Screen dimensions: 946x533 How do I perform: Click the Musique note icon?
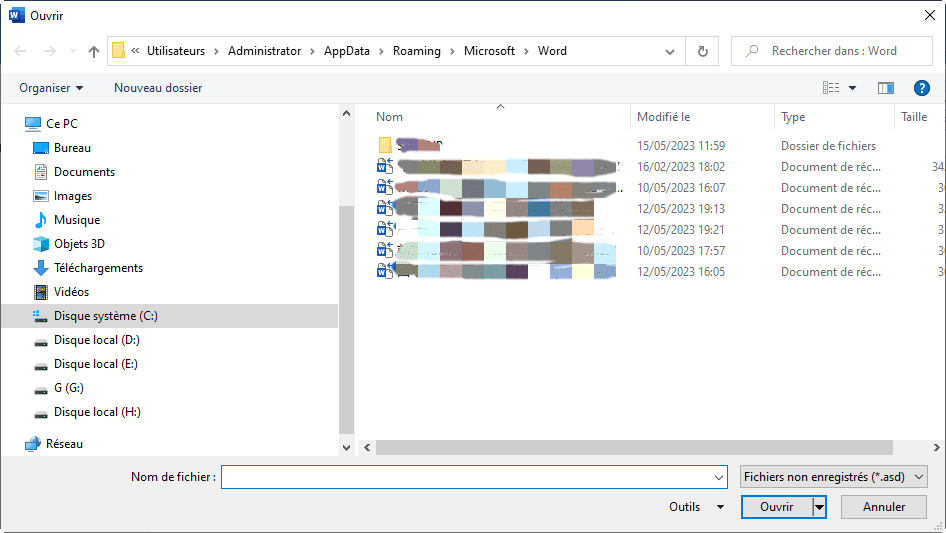click(x=40, y=220)
